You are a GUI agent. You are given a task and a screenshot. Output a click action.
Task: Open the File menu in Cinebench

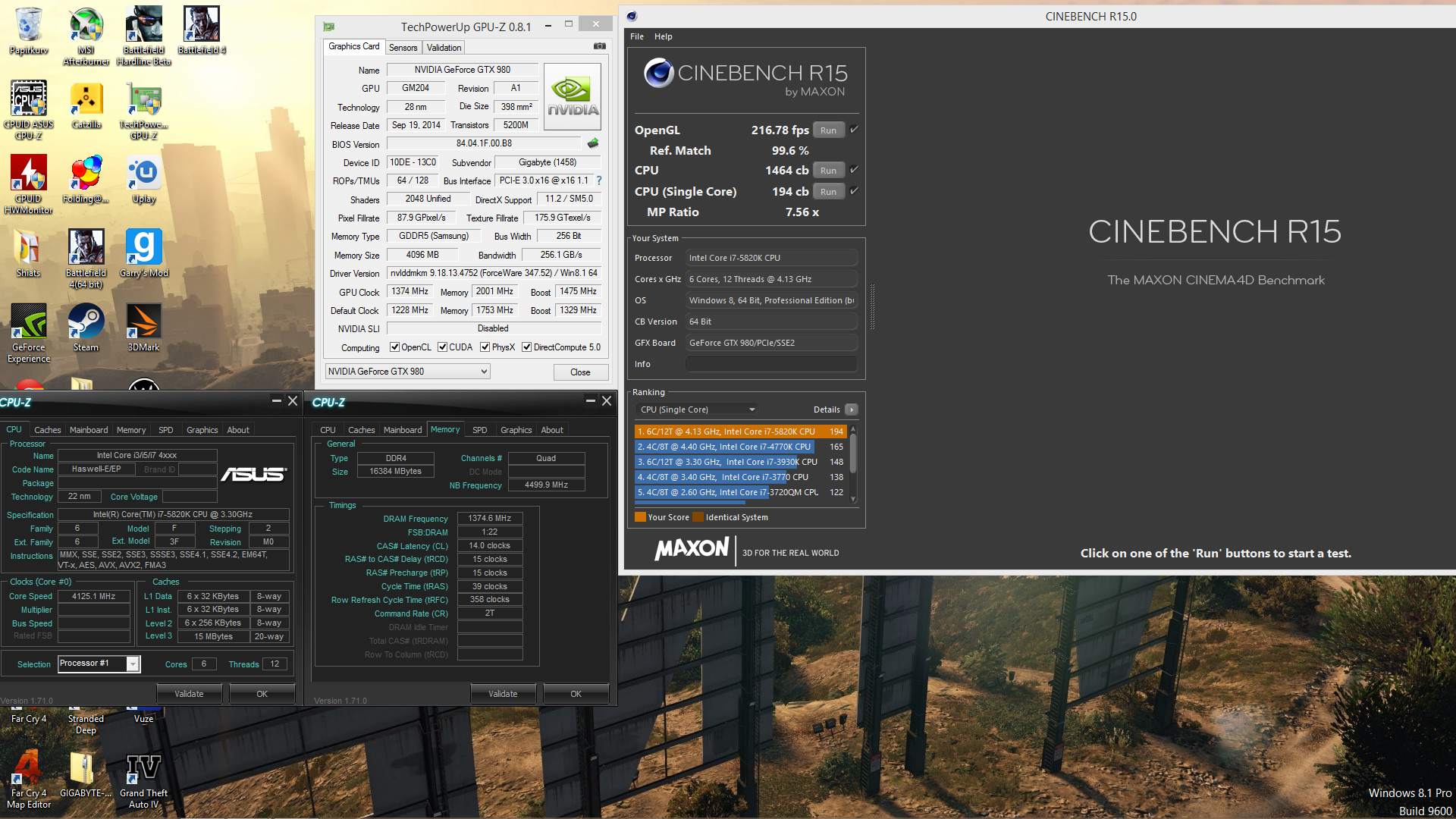pyautogui.click(x=637, y=36)
